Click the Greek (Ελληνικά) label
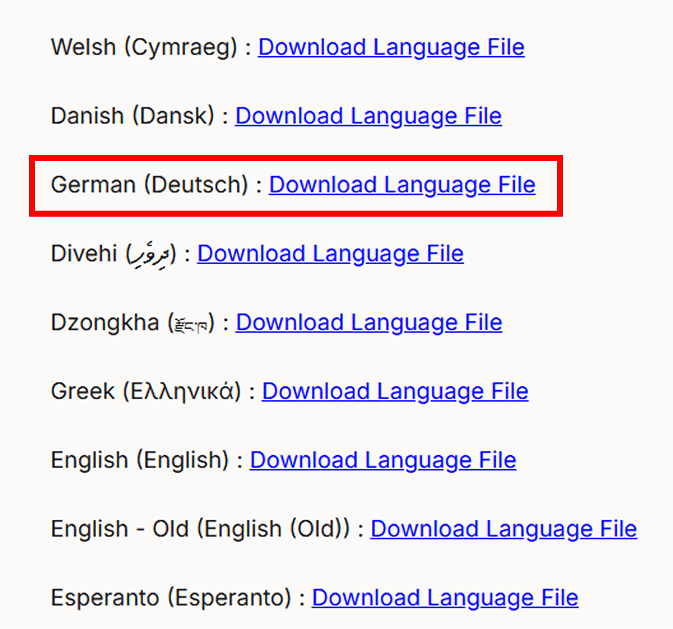 tap(146, 392)
